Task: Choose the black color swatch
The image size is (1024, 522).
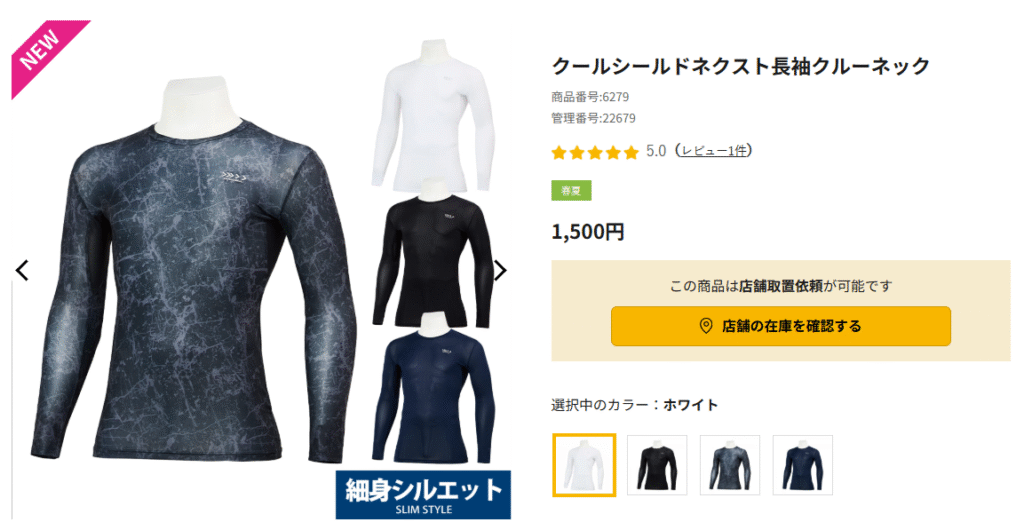Action: (x=657, y=465)
